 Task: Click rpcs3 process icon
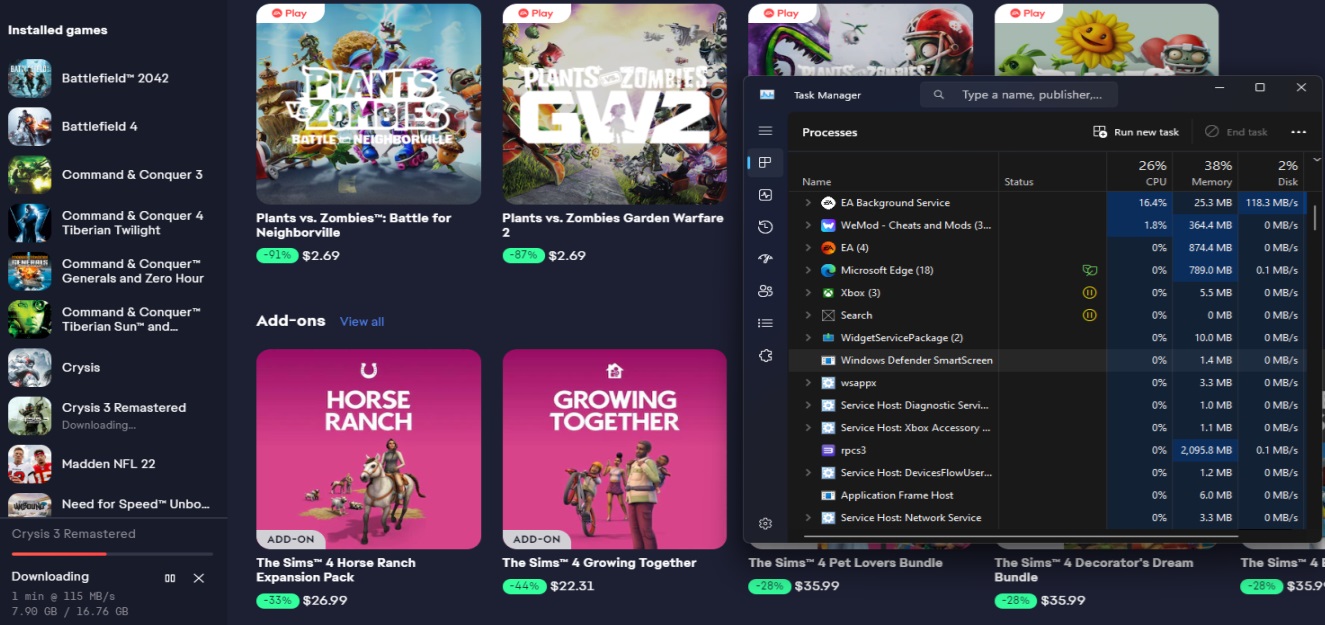coord(828,450)
